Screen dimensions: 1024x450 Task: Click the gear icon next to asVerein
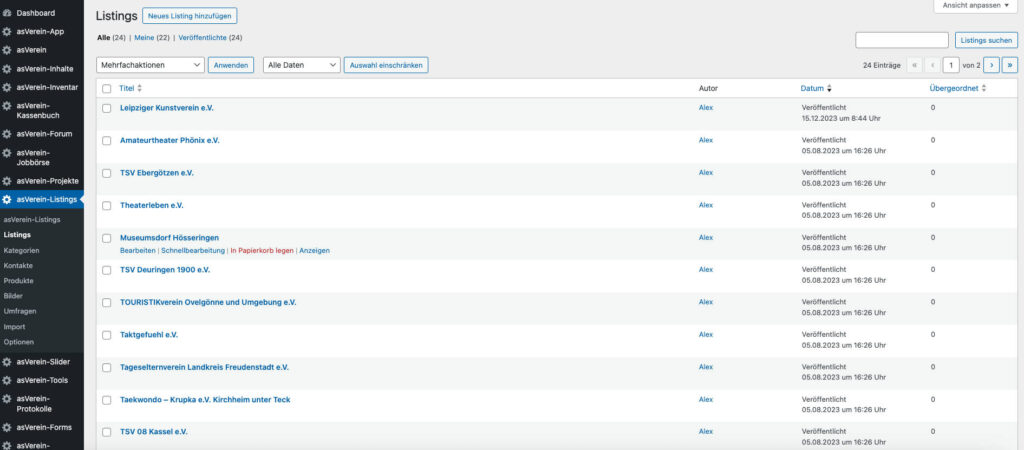7,50
